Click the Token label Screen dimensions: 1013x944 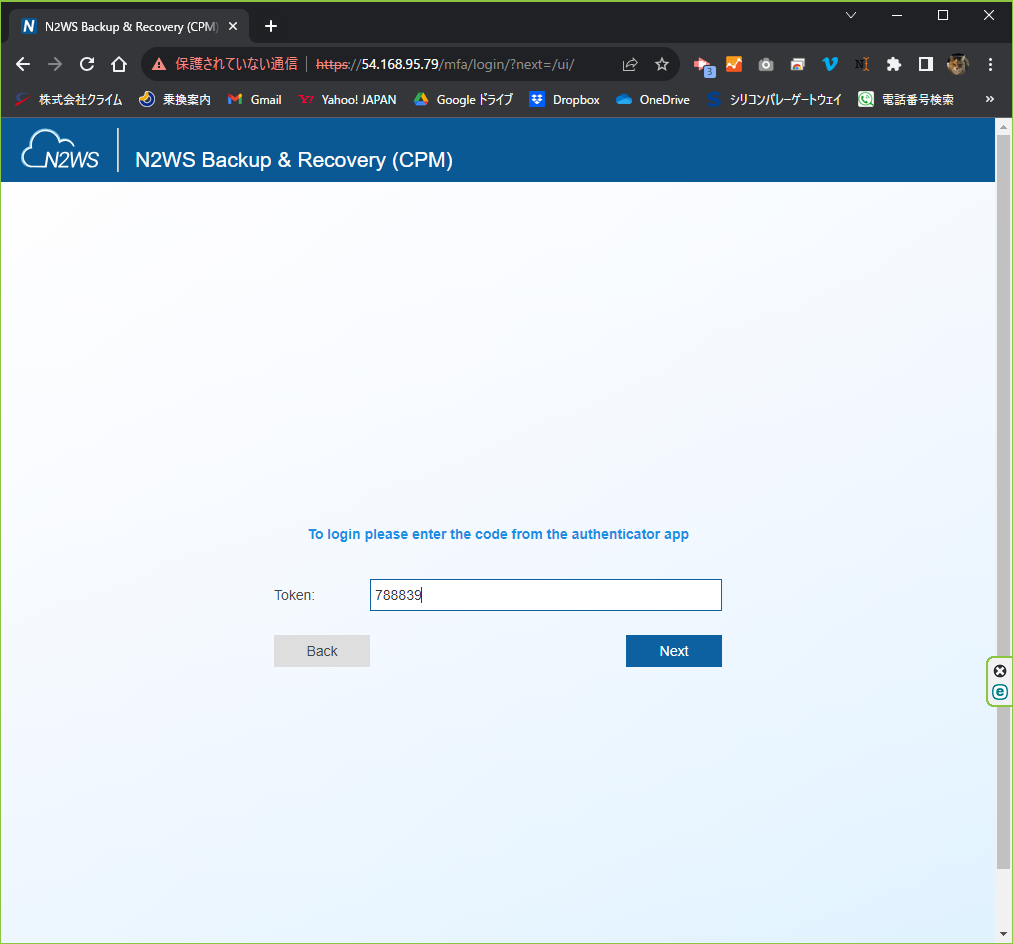(x=295, y=595)
